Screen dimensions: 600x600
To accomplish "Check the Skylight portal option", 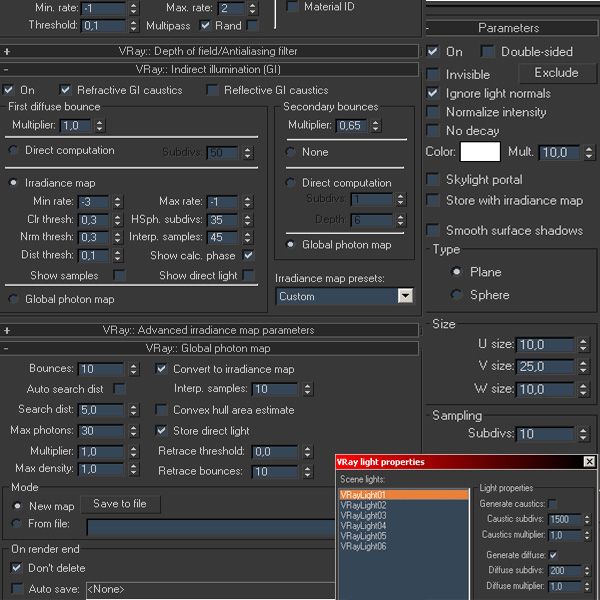I will [433, 179].
